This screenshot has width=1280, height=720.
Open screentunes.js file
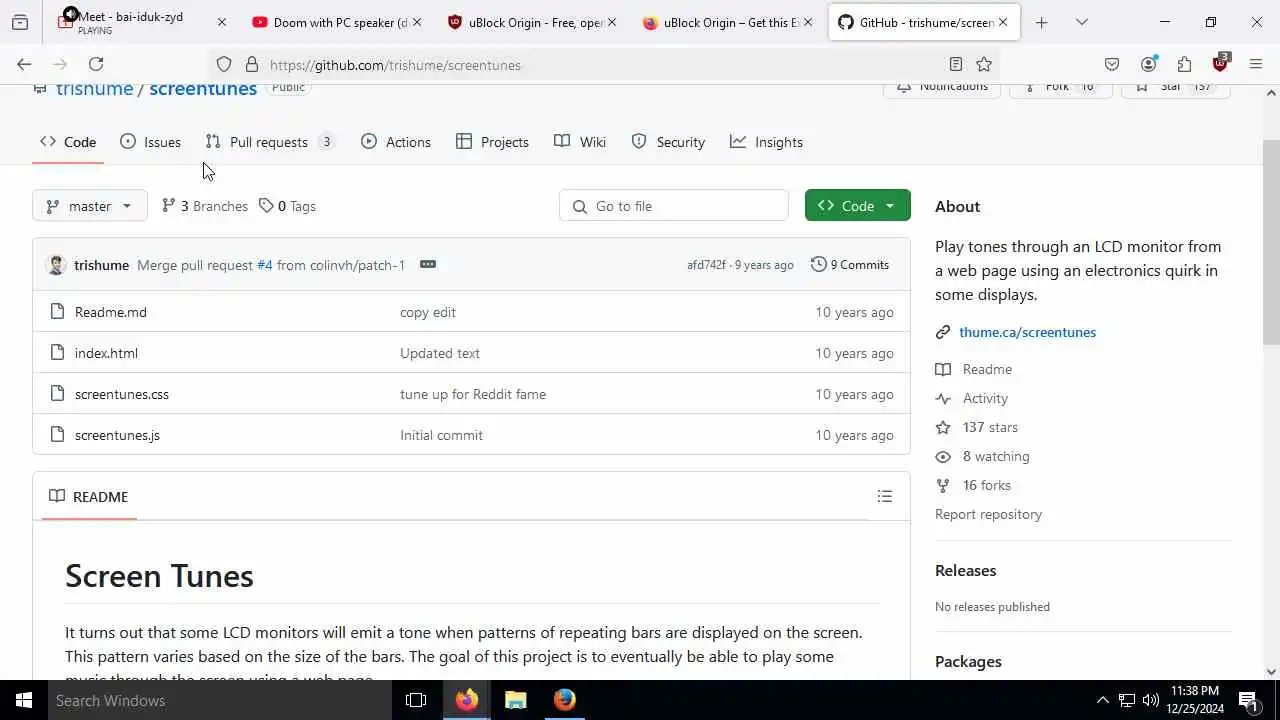(x=117, y=435)
